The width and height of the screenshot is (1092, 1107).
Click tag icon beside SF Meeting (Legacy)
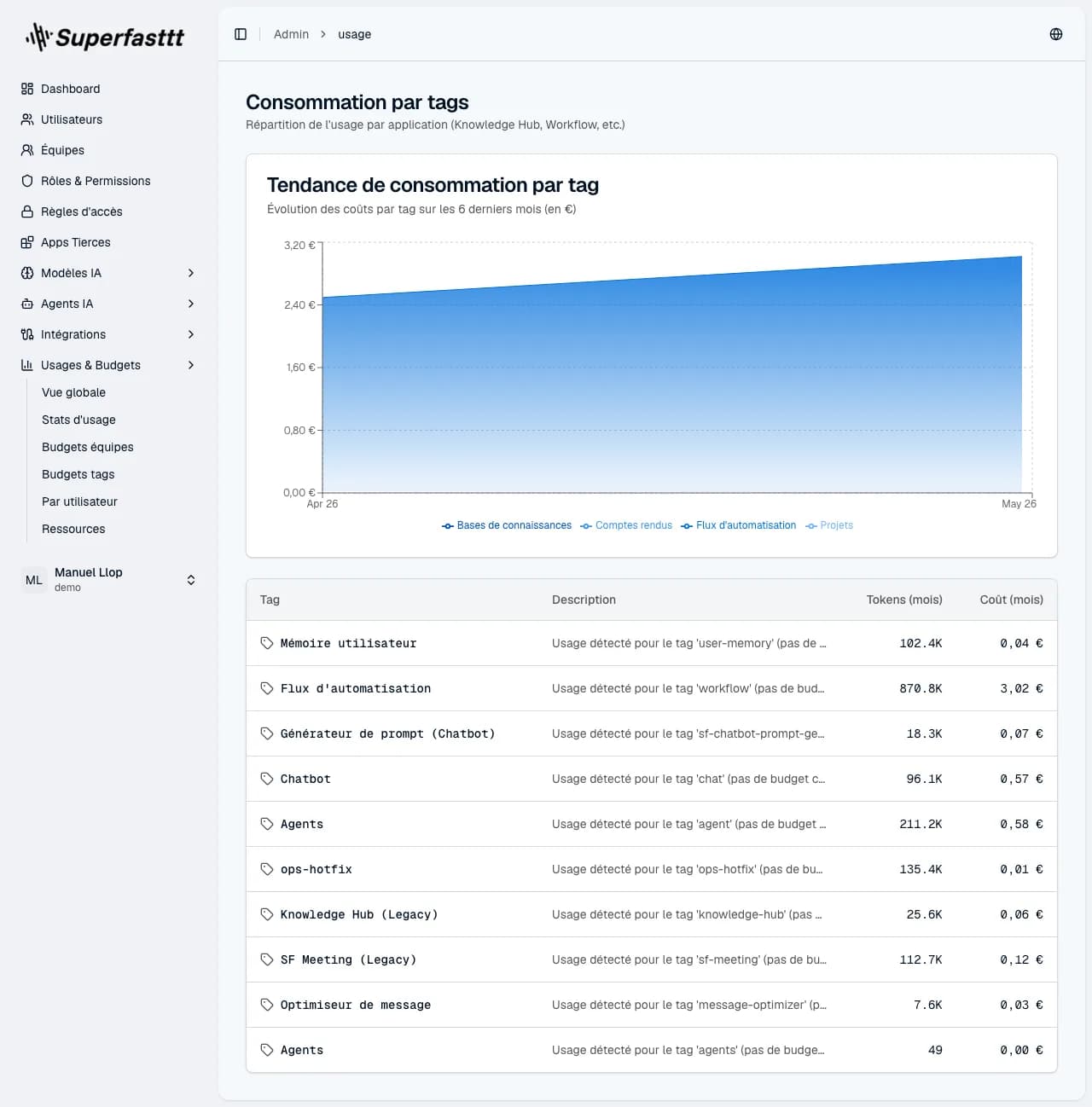(x=267, y=959)
